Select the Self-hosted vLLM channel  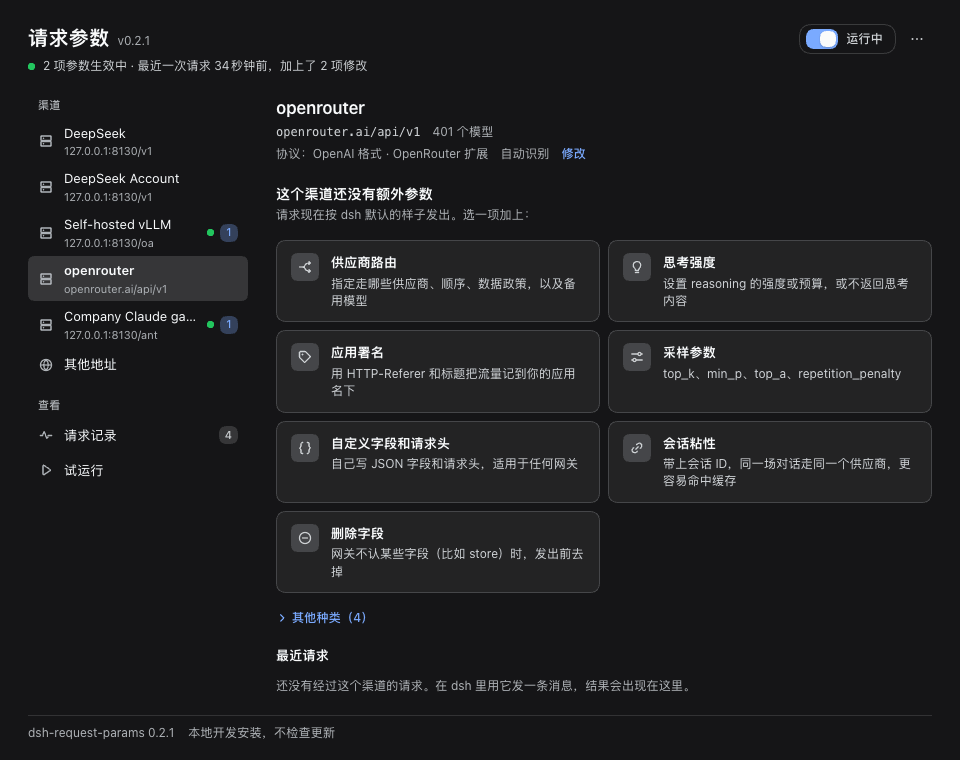[x=138, y=233]
